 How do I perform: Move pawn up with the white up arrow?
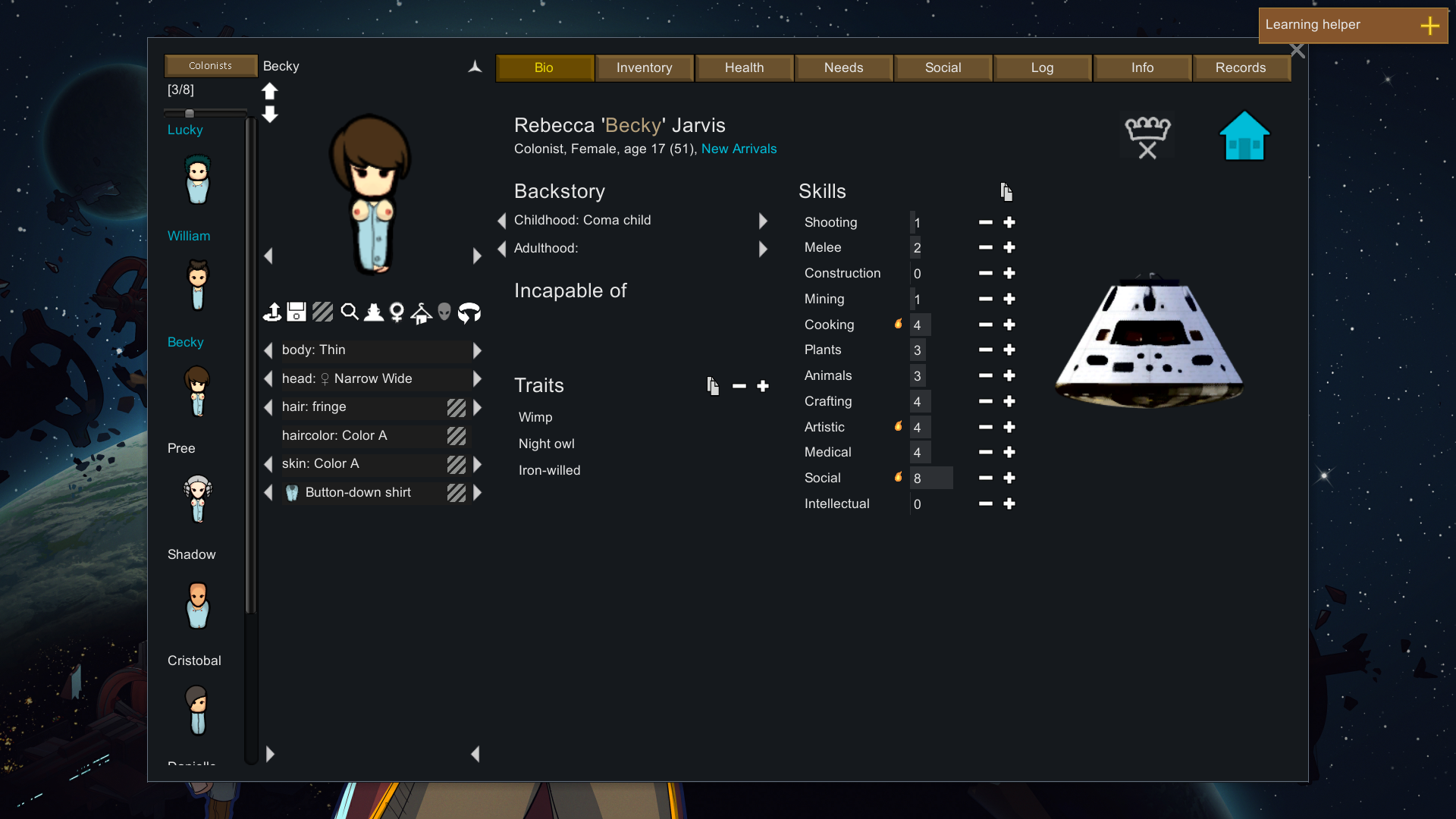(269, 91)
